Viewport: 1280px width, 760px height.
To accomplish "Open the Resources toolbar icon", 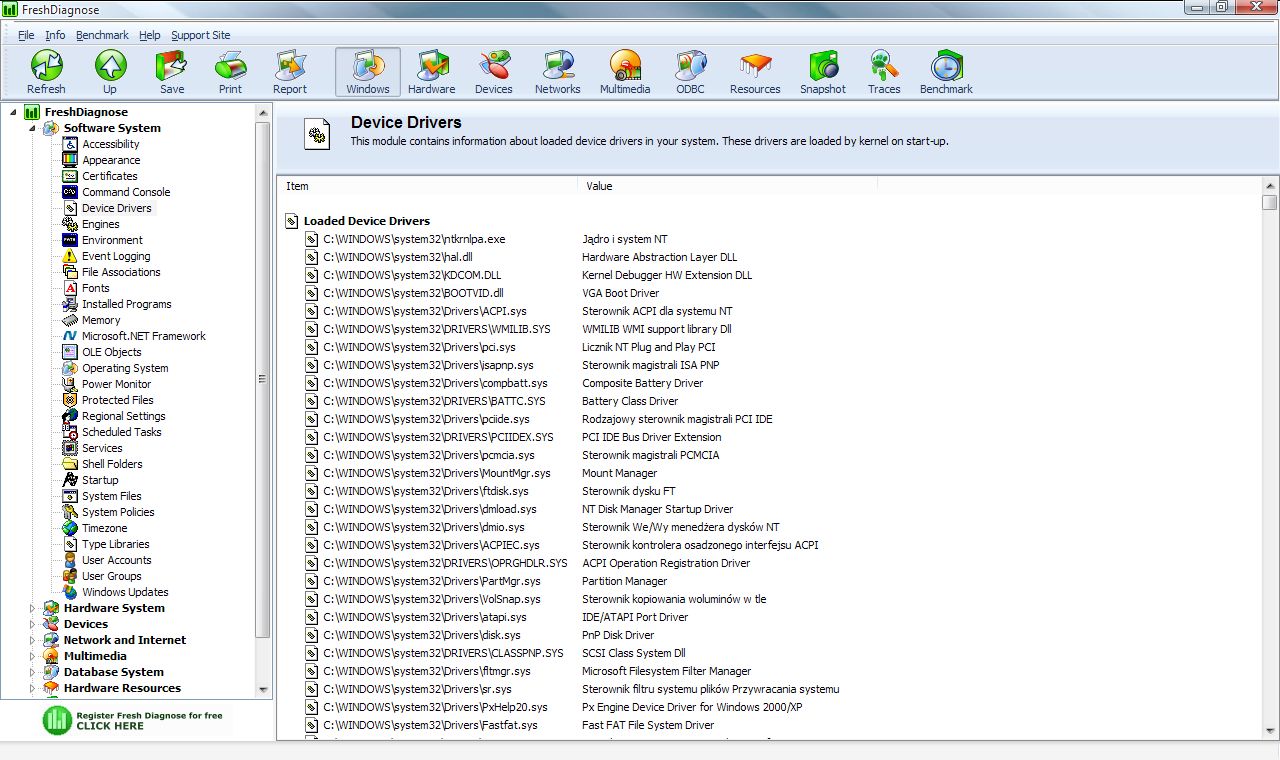I will [755, 66].
